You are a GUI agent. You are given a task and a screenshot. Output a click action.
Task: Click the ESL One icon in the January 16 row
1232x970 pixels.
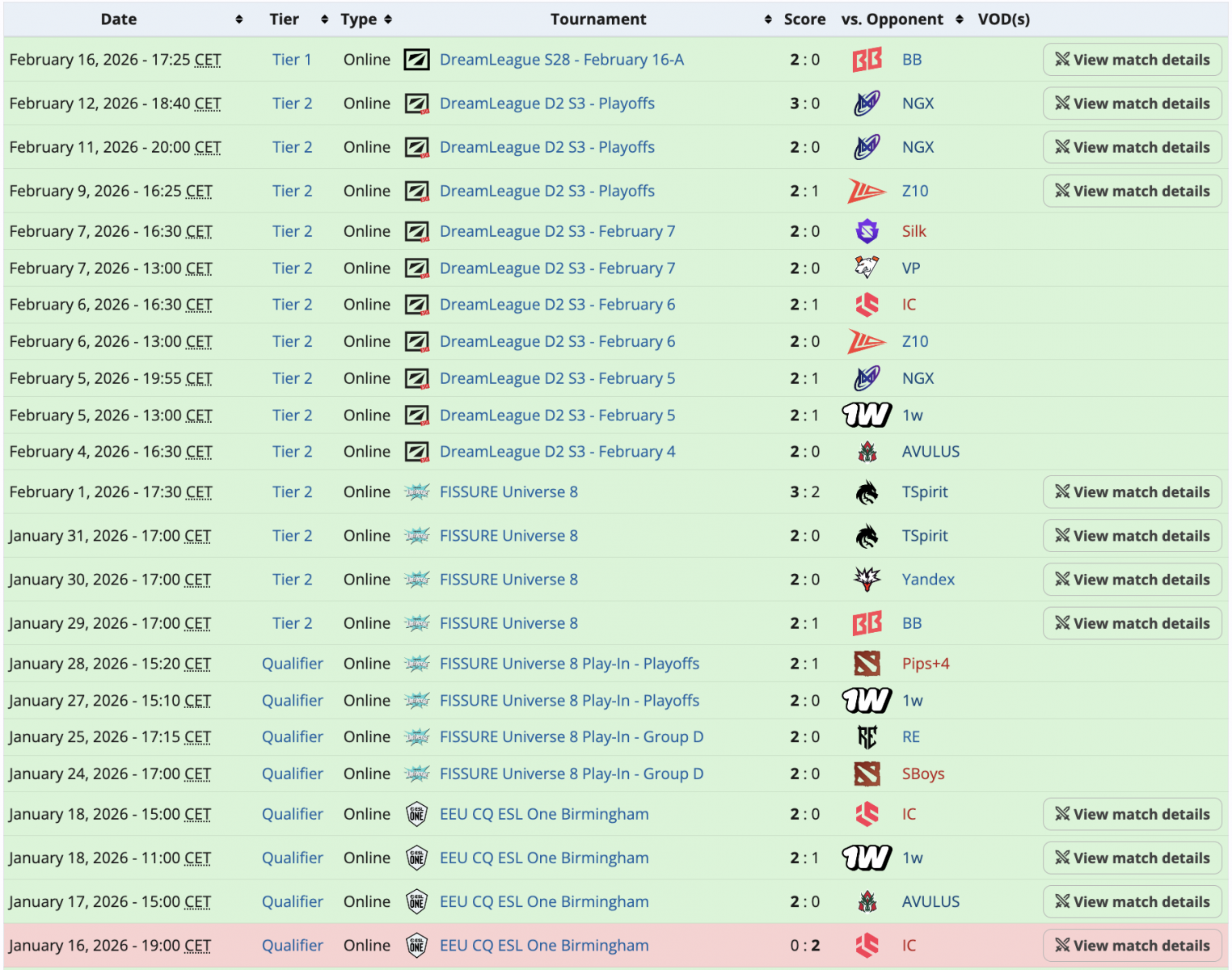(417, 946)
